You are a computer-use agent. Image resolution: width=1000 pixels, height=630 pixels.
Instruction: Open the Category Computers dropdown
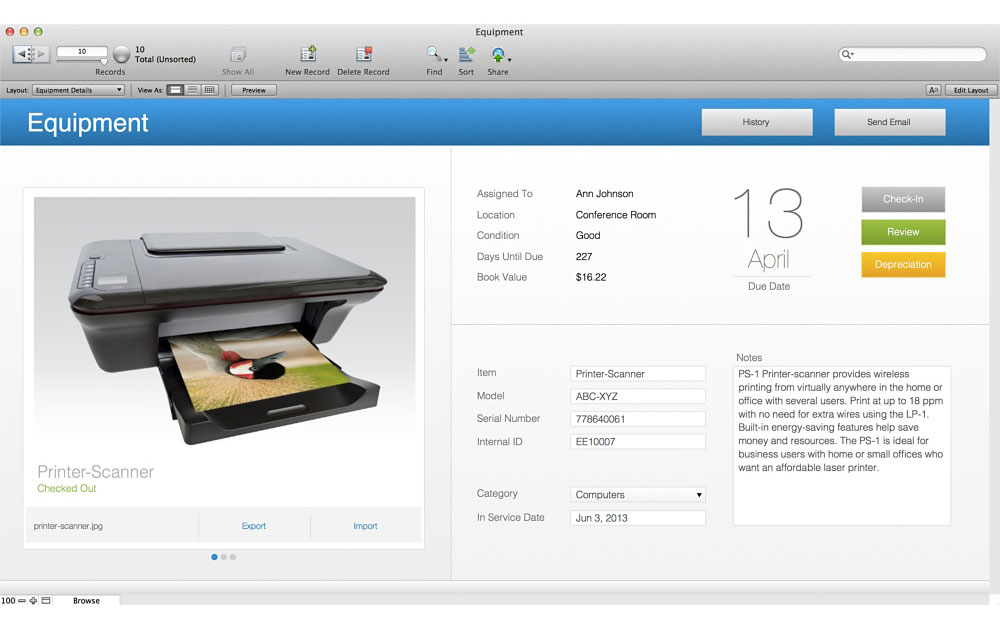pyautogui.click(x=638, y=495)
